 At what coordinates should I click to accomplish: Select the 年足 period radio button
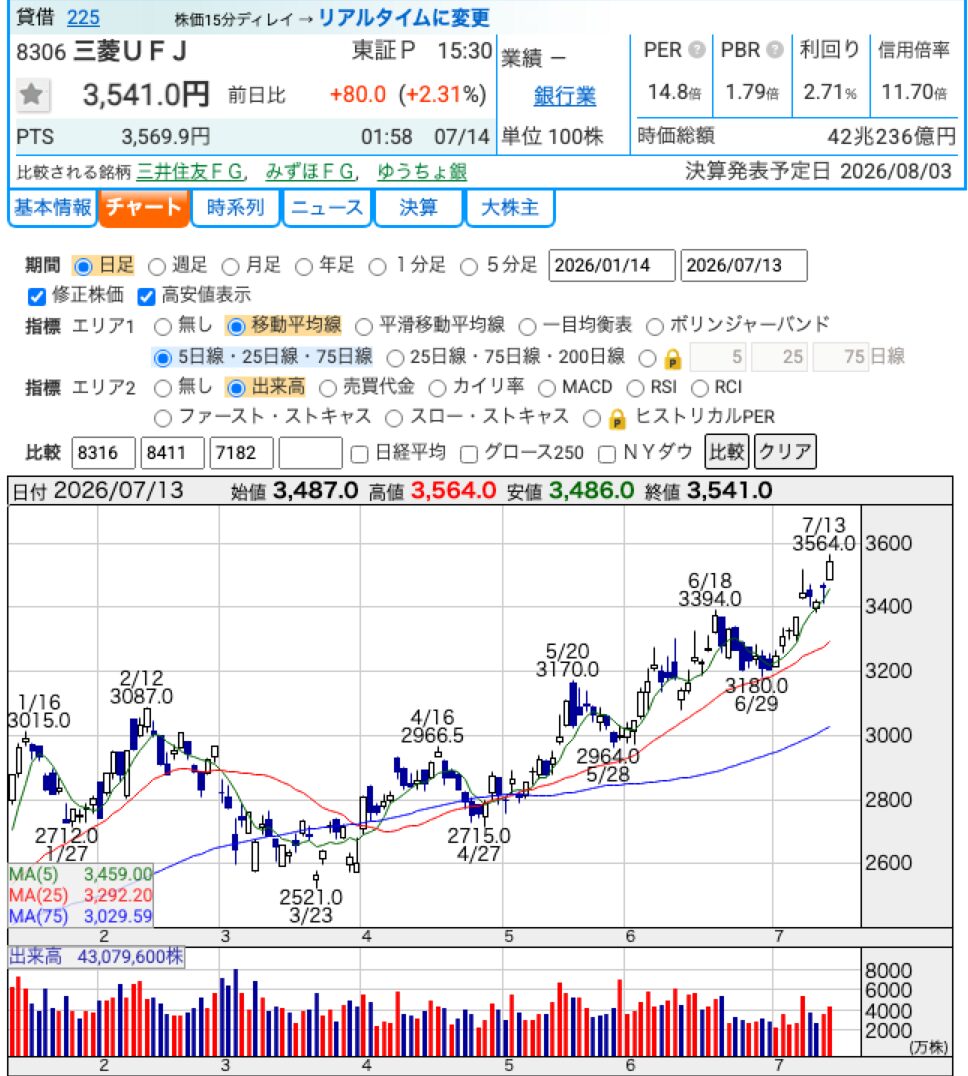point(303,266)
